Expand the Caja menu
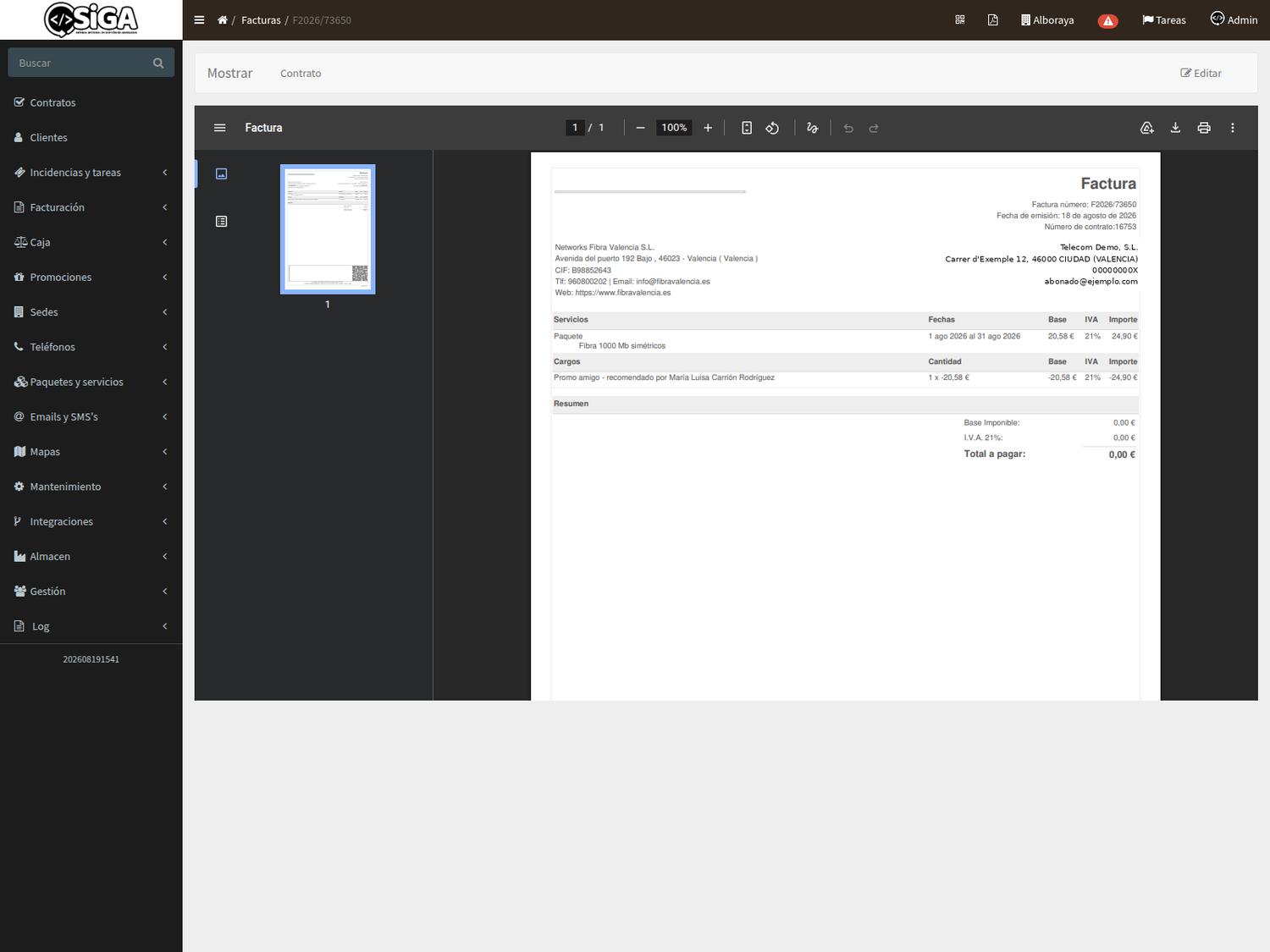This screenshot has width=1270, height=952. tap(91, 242)
